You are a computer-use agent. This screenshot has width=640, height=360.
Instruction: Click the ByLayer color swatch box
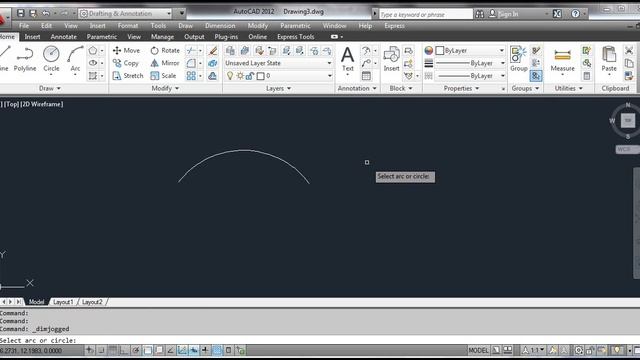tap(440, 51)
